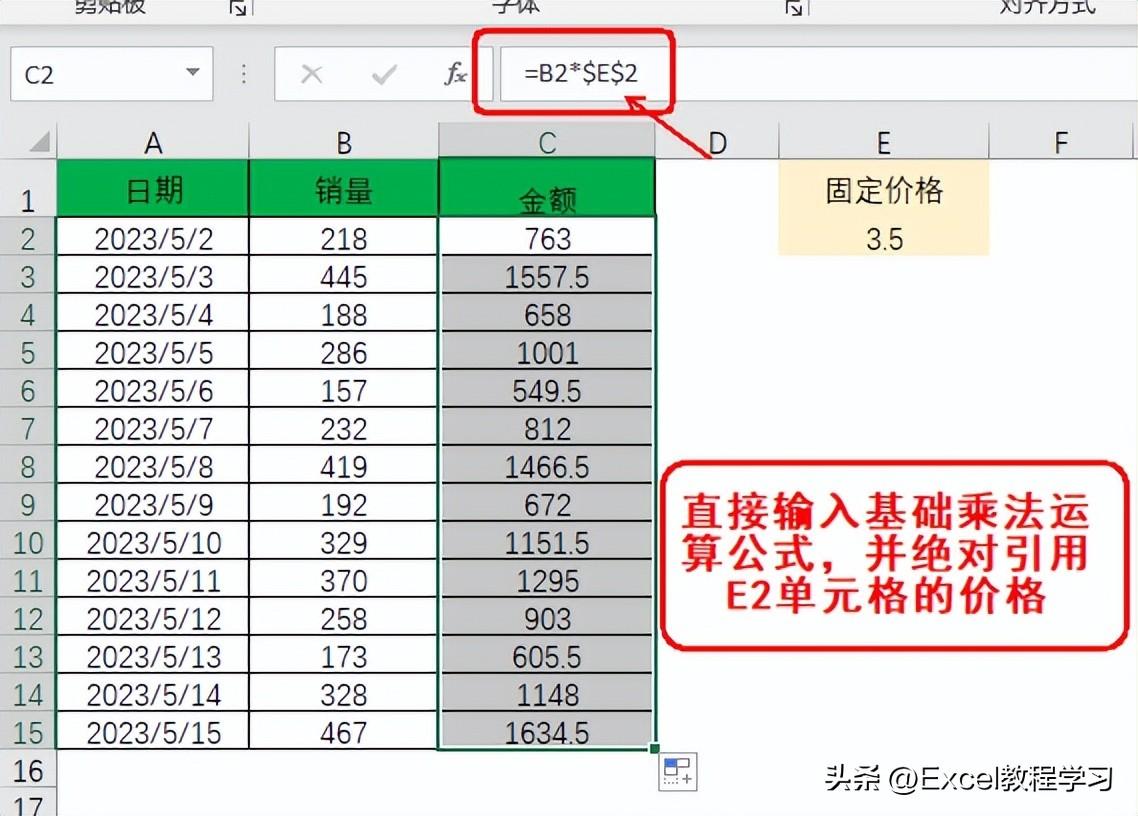Click sales cell 419

344,465
